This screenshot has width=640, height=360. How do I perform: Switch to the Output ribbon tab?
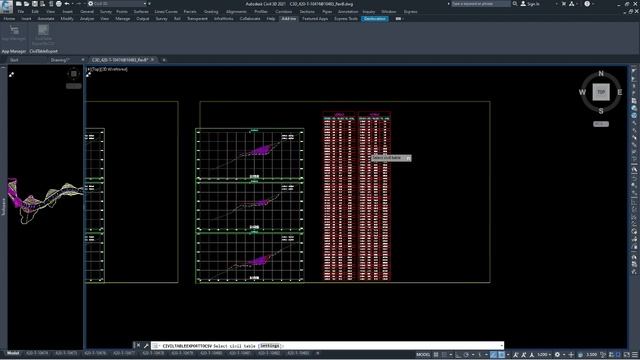pyautogui.click(x=142, y=19)
